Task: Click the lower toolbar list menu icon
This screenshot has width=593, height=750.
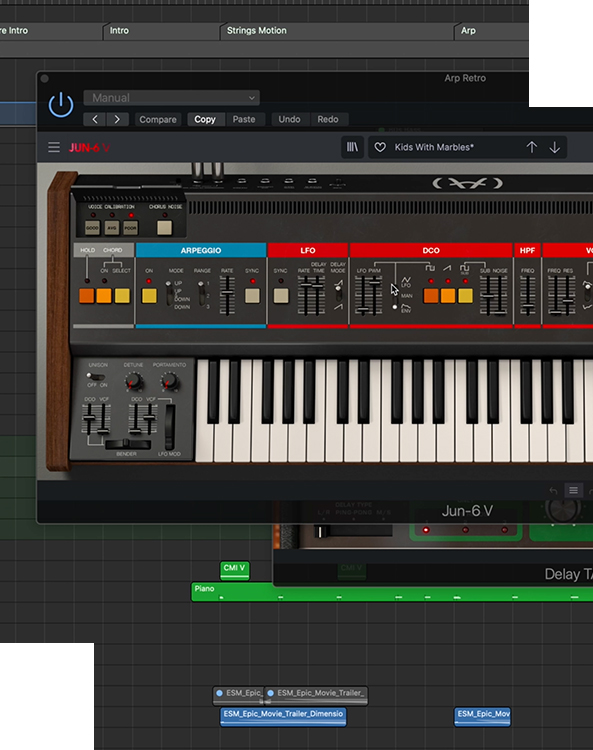Action: [x=573, y=490]
